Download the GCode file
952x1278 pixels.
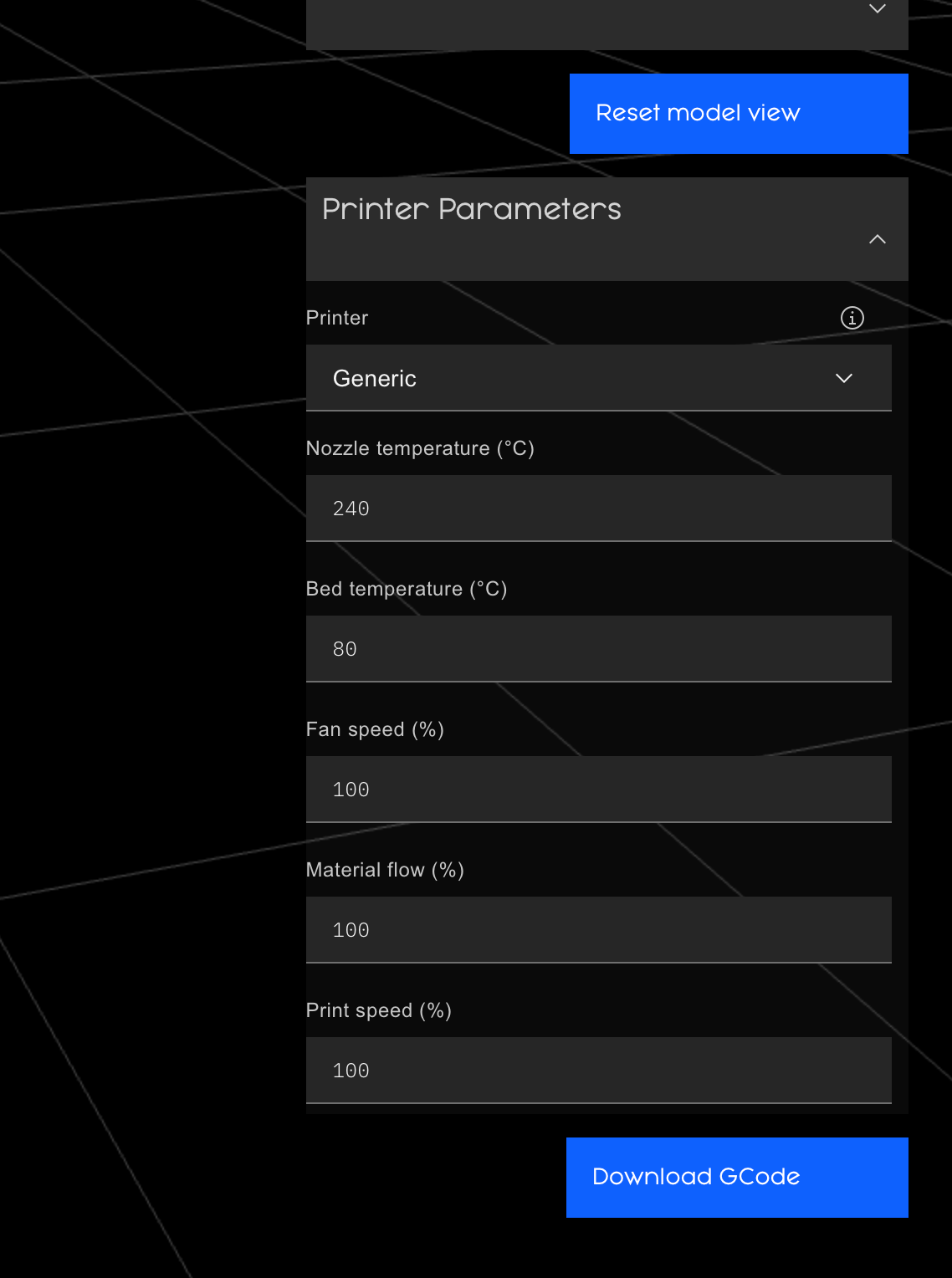[x=737, y=1178]
